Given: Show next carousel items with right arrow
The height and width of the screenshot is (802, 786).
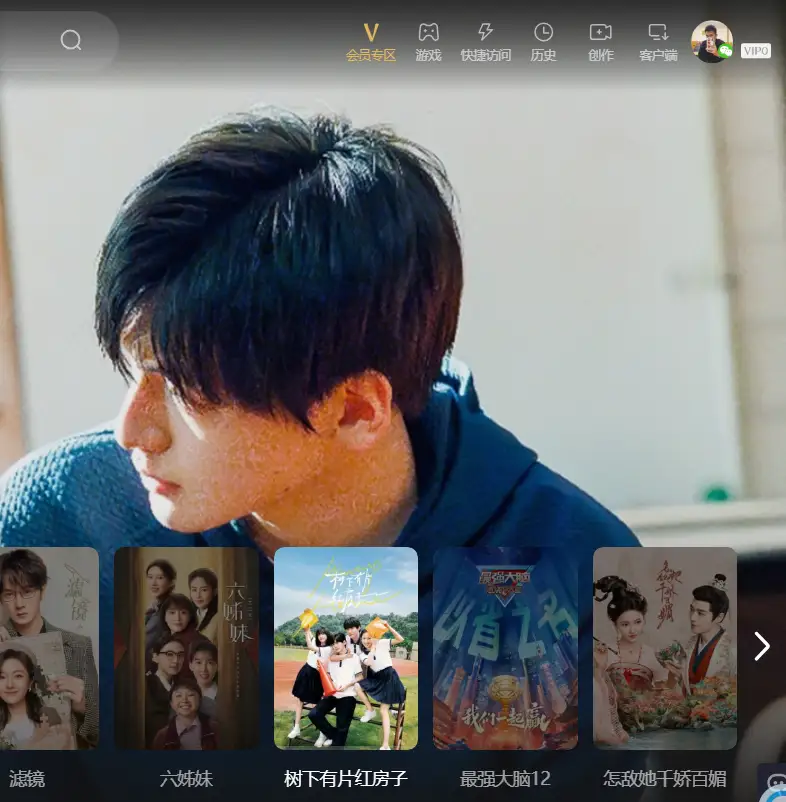Looking at the screenshot, I should pyautogui.click(x=762, y=647).
